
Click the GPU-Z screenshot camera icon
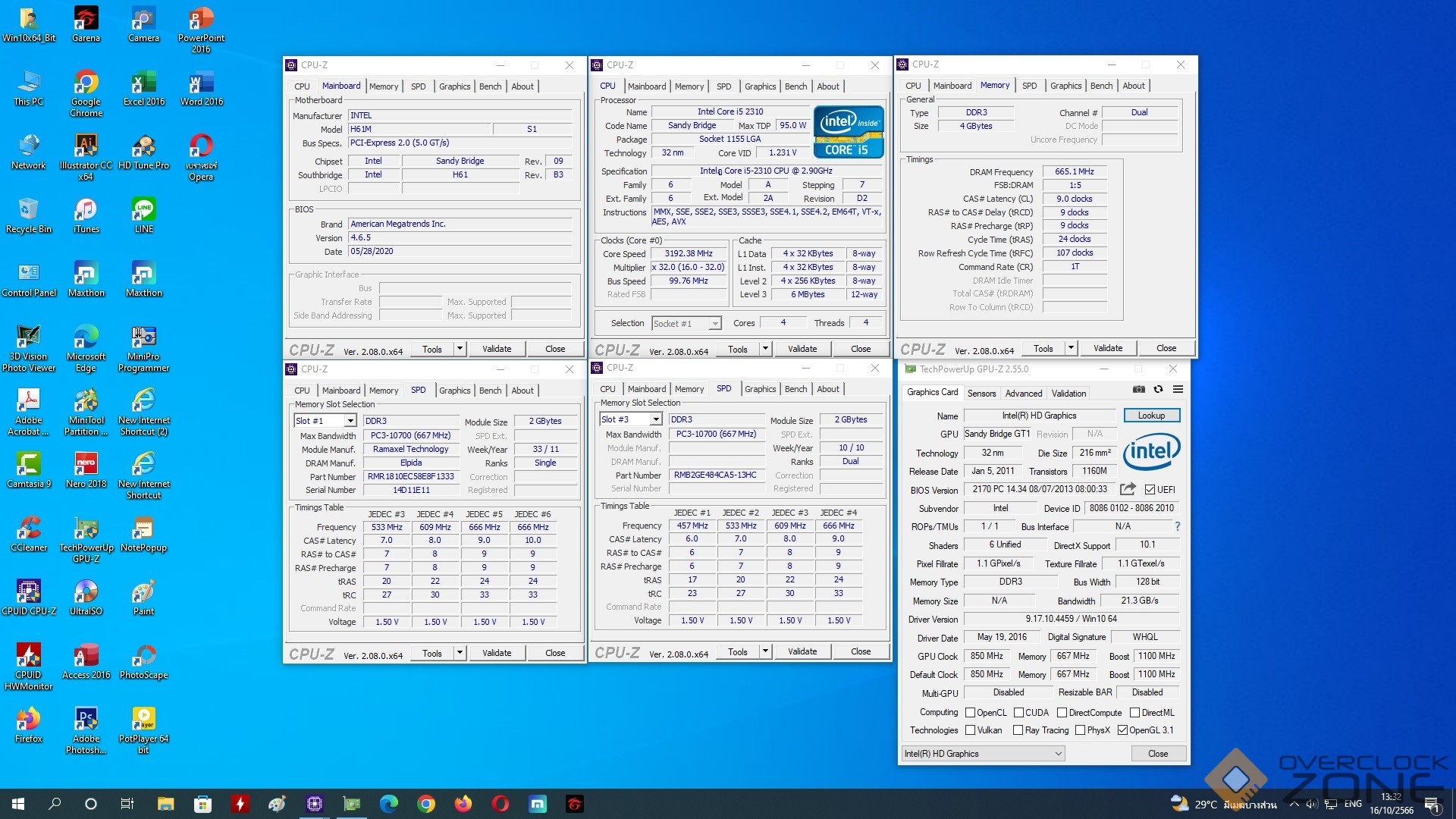click(1138, 390)
